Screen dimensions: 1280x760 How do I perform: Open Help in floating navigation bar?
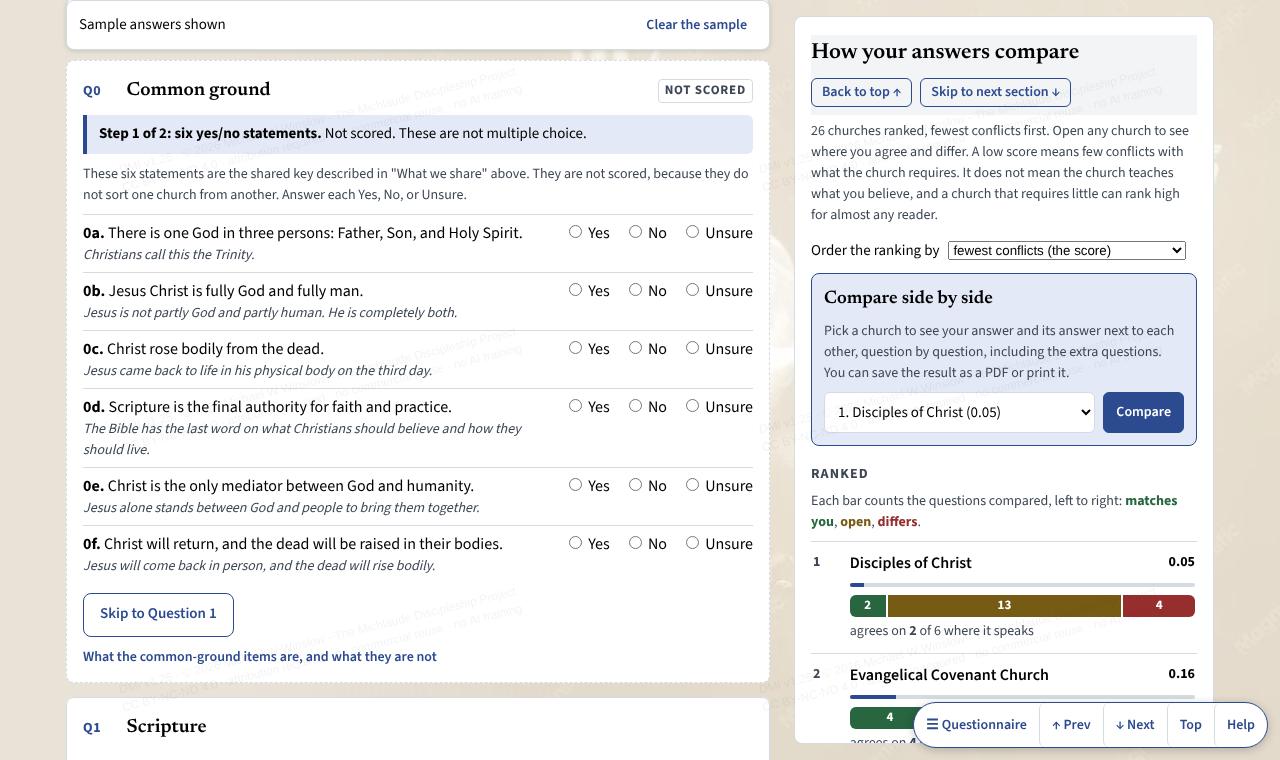1240,725
